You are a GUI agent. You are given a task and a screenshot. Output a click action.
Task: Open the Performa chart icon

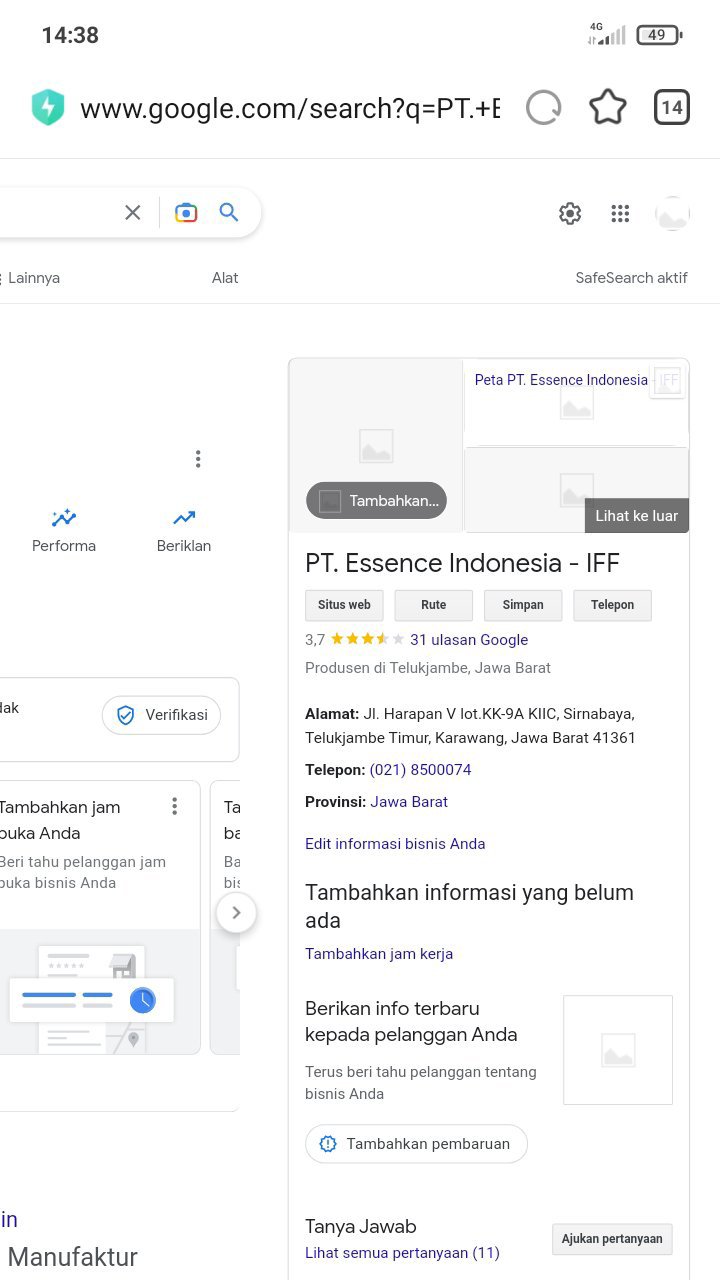[64, 518]
